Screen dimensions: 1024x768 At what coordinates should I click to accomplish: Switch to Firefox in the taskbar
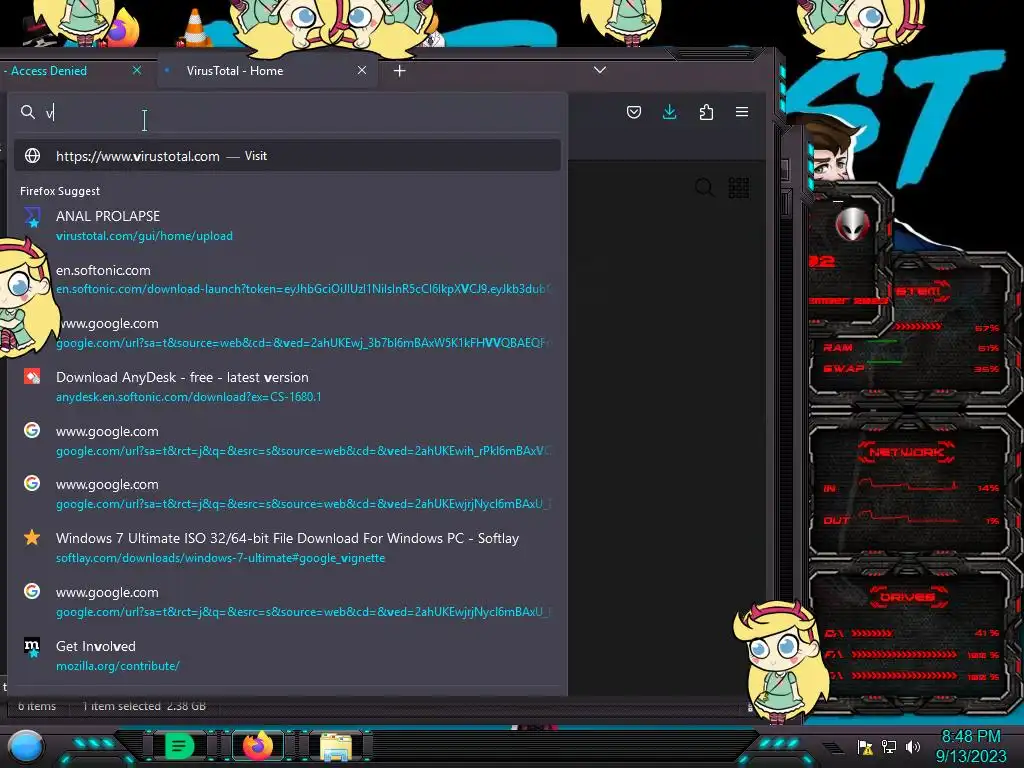[257, 746]
